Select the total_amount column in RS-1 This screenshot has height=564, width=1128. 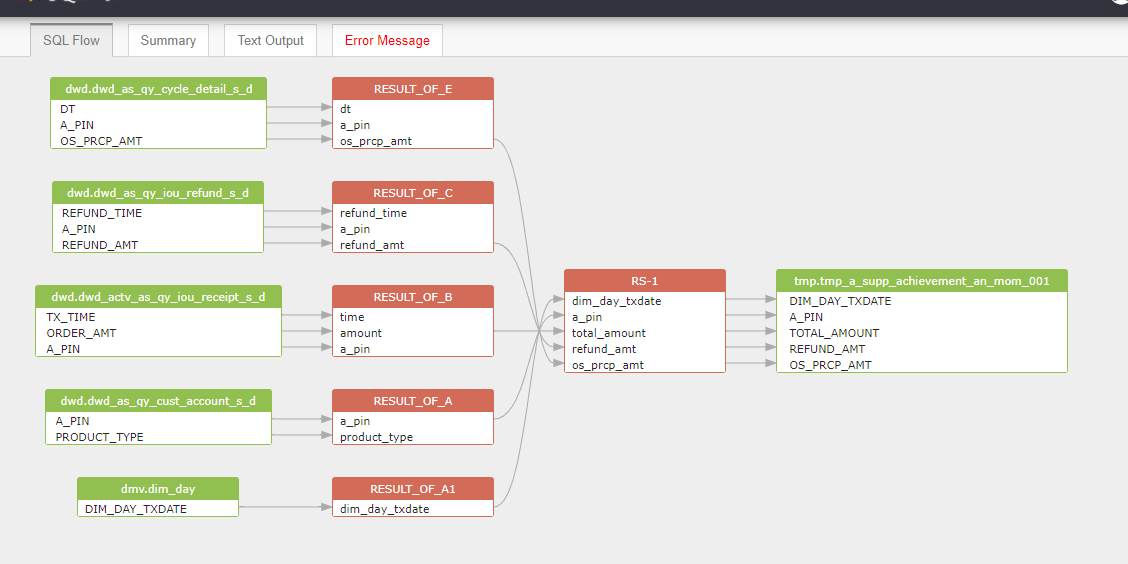pyautogui.click(x=645, y=333)
